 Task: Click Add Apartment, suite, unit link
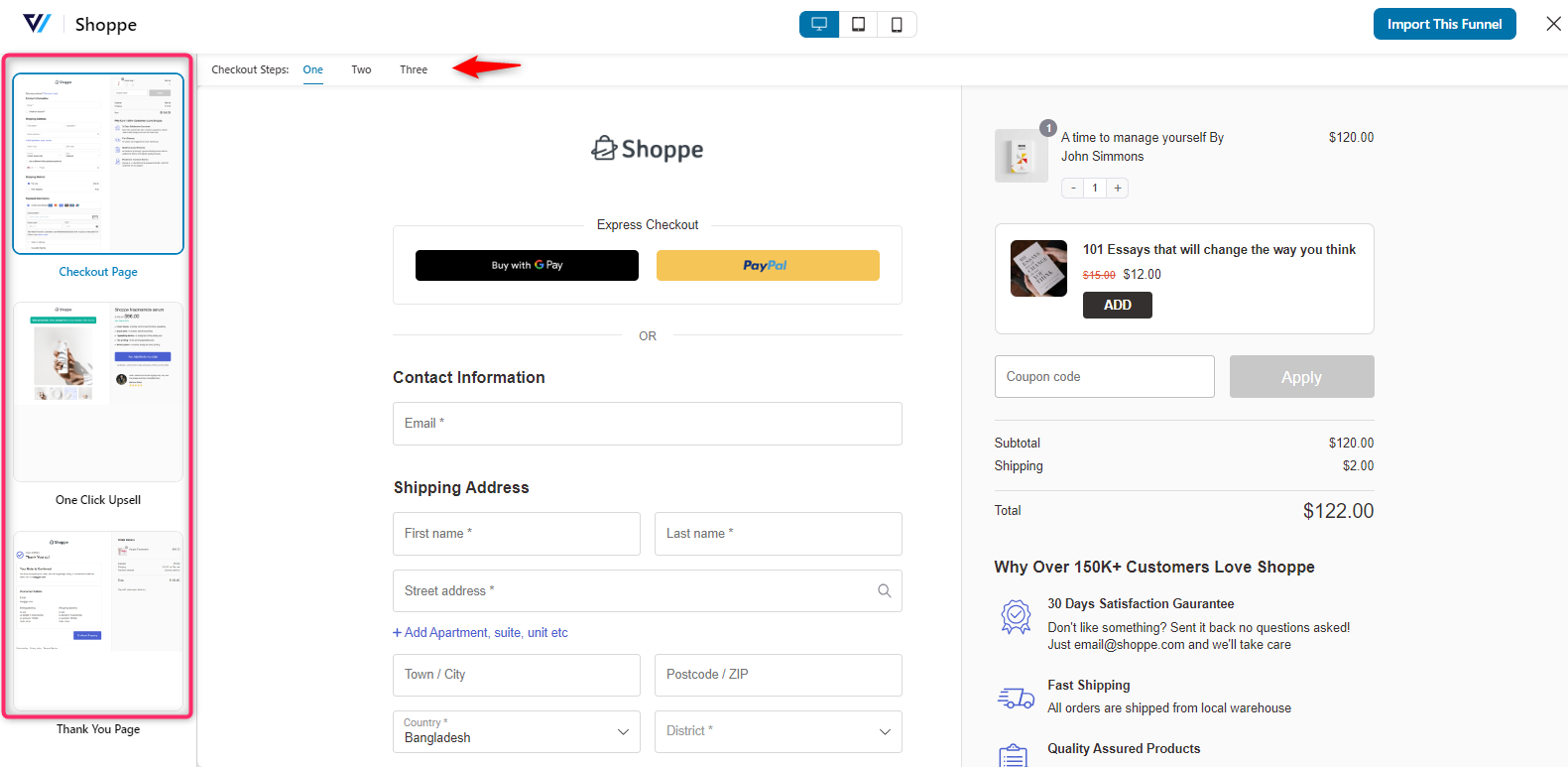click(480, 633)
